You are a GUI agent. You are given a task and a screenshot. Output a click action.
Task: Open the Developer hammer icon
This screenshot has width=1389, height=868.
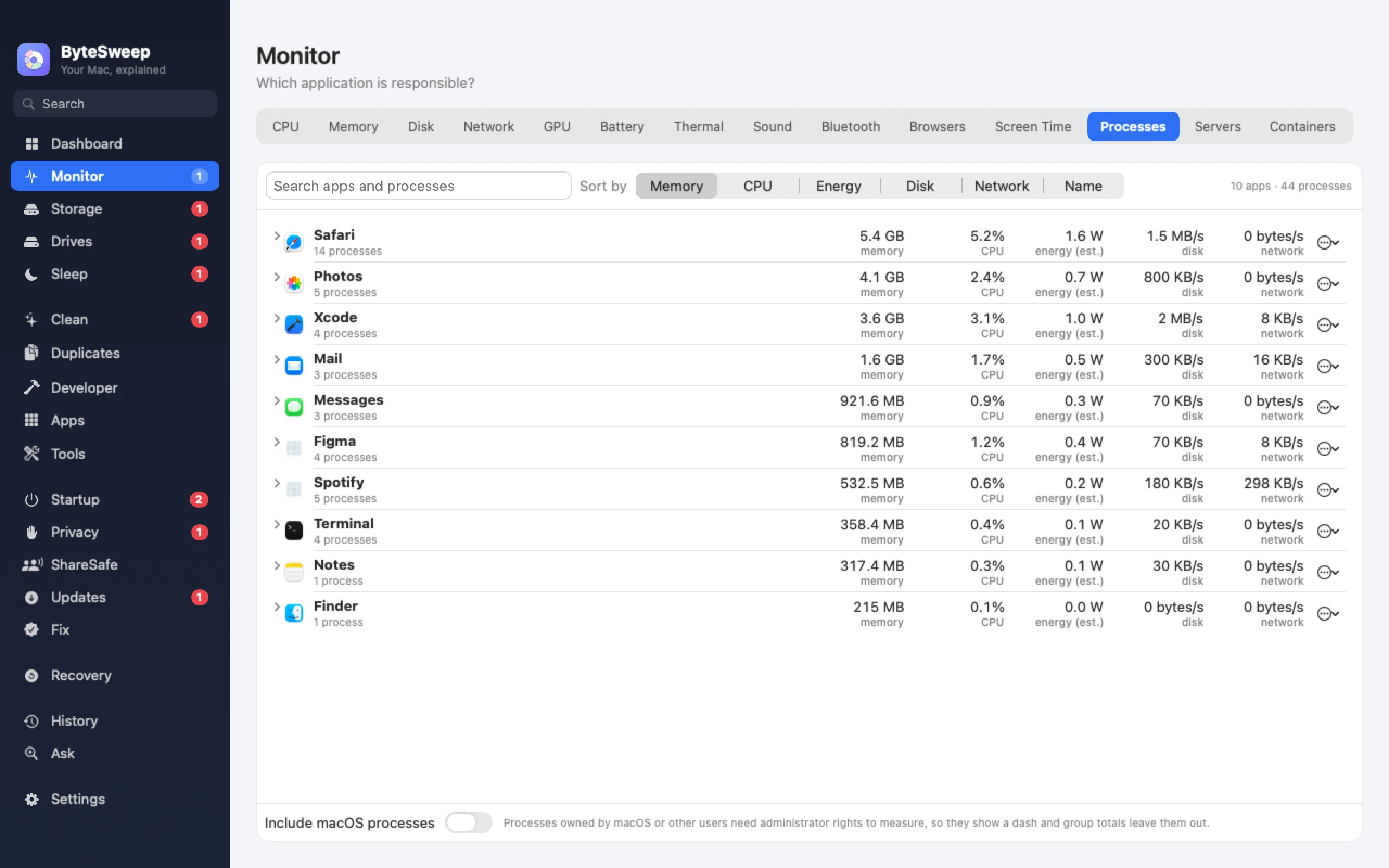(31, 387)
